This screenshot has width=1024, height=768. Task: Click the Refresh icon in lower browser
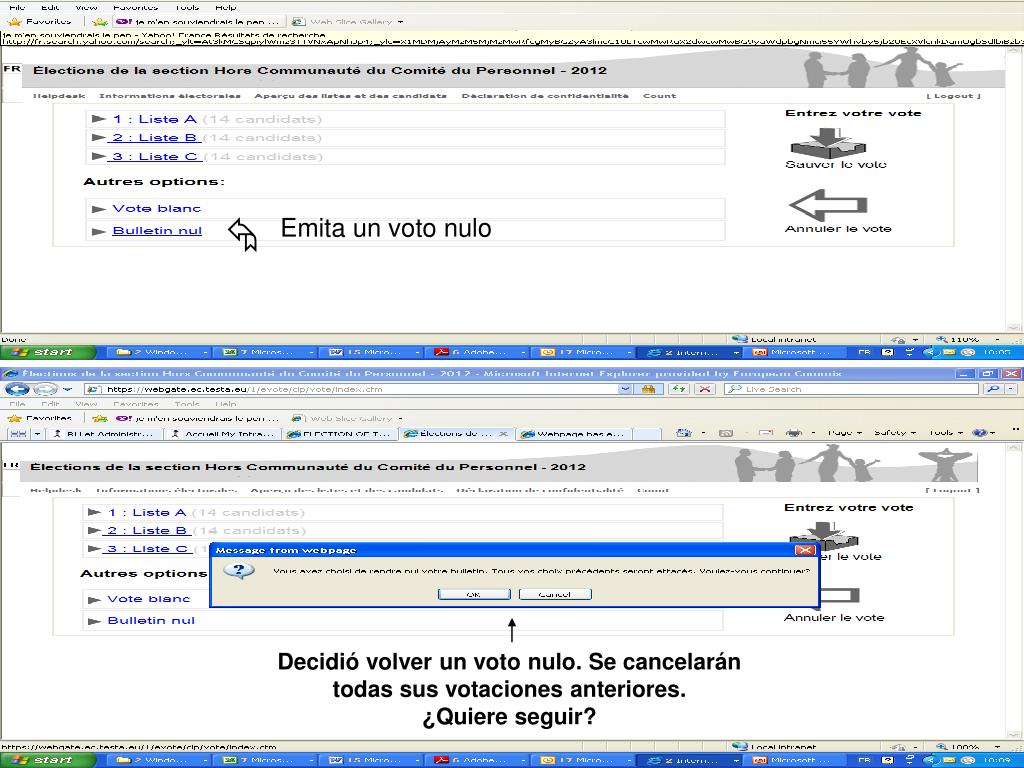(x=679, y=389)
